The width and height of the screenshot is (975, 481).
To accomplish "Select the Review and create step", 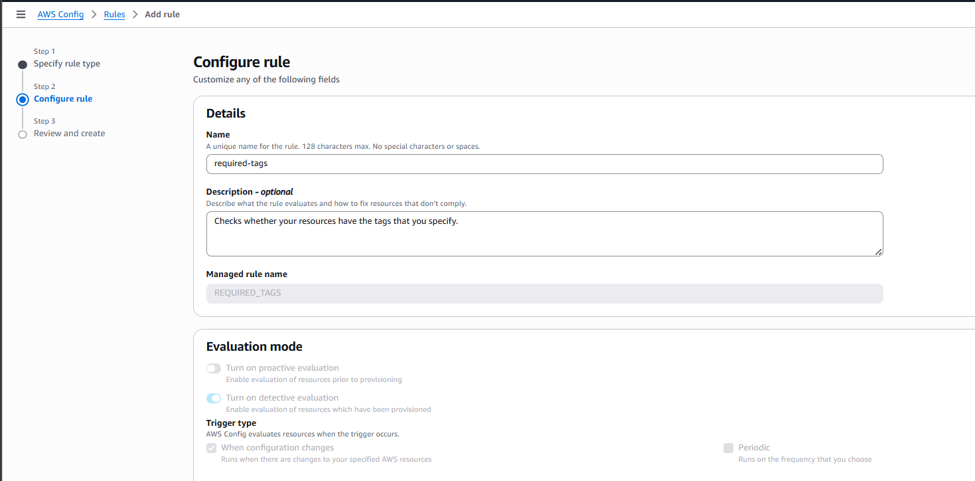I will pyautogui.click(x=69, y=133).
